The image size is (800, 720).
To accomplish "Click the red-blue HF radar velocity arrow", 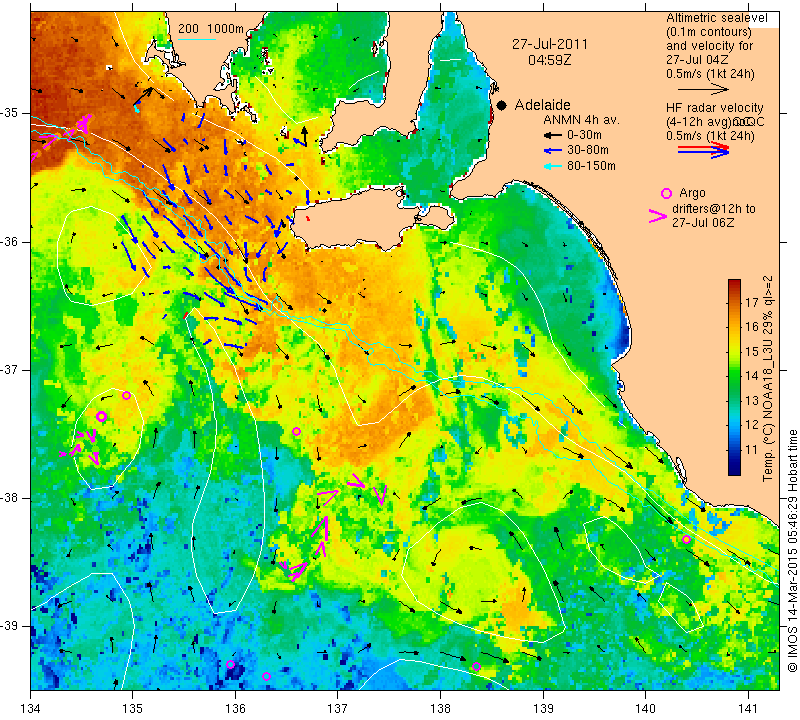I will [703, 149].
